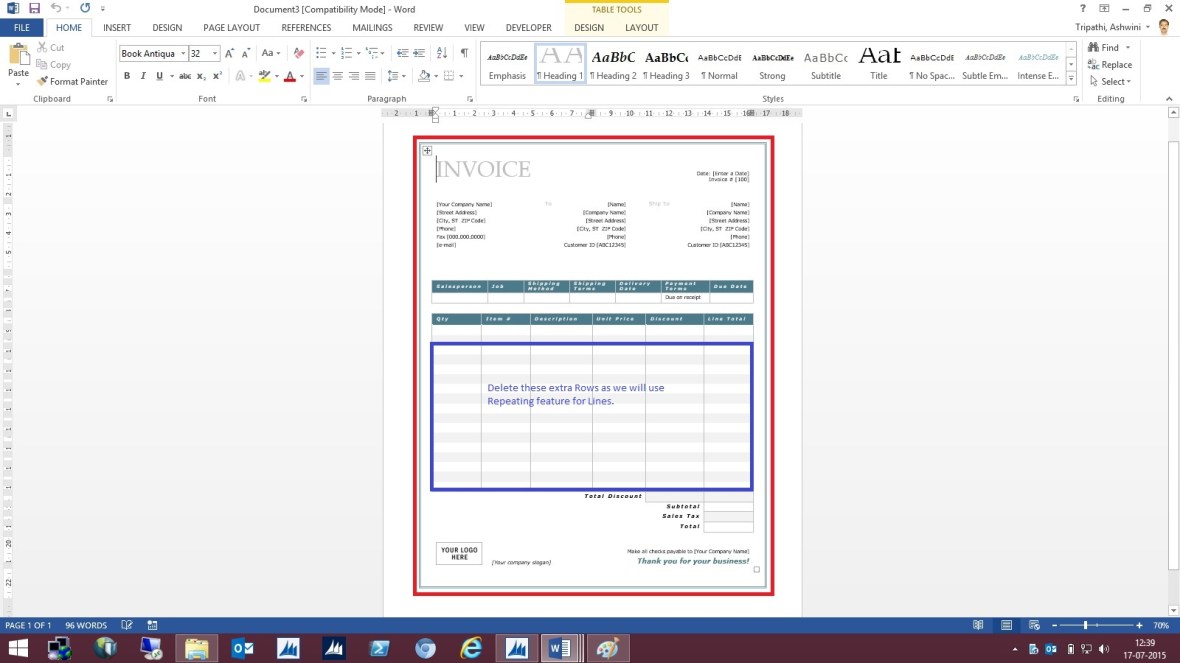
Task: Open the Table Tools LAYOUT tab
Action: (642, 28)
